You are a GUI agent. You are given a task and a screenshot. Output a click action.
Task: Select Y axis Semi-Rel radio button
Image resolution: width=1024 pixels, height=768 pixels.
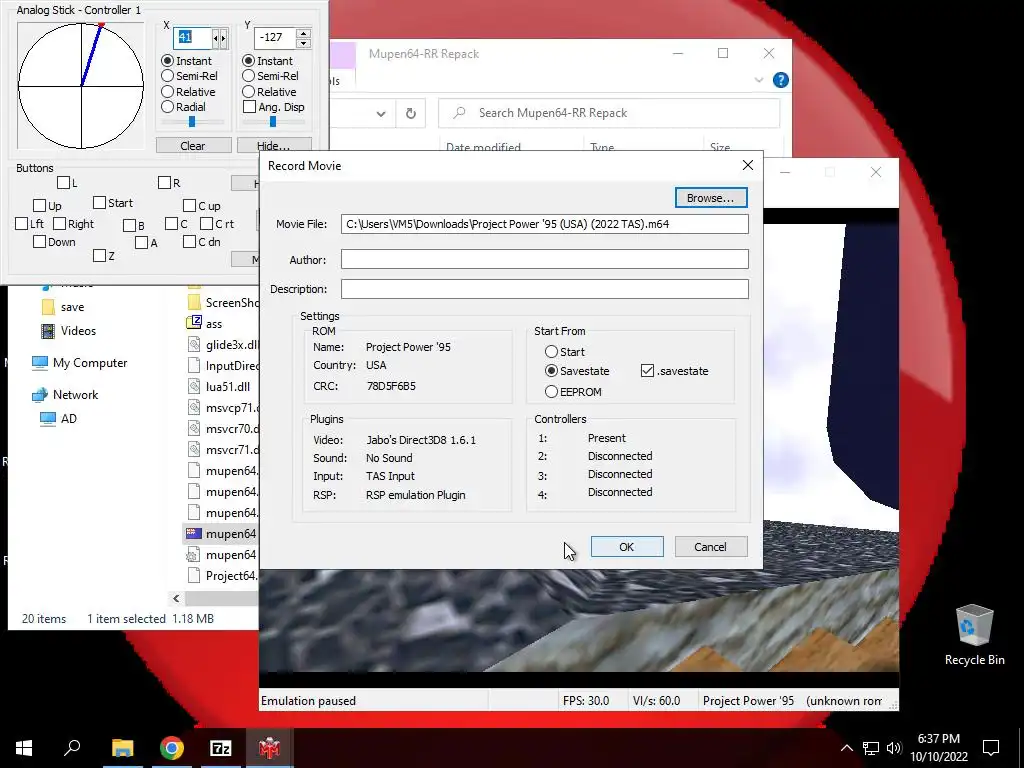point(249,76)
